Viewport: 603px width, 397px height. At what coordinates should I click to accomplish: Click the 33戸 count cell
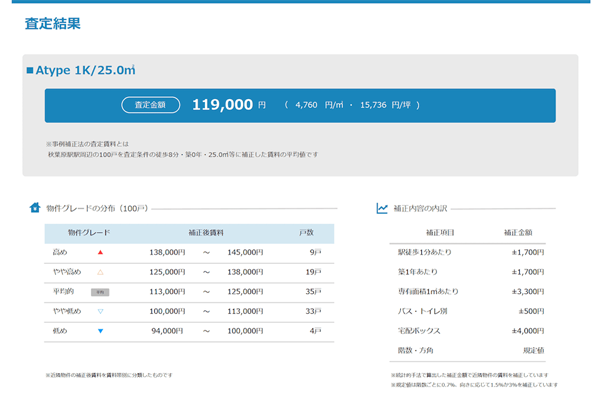(313, 311)
